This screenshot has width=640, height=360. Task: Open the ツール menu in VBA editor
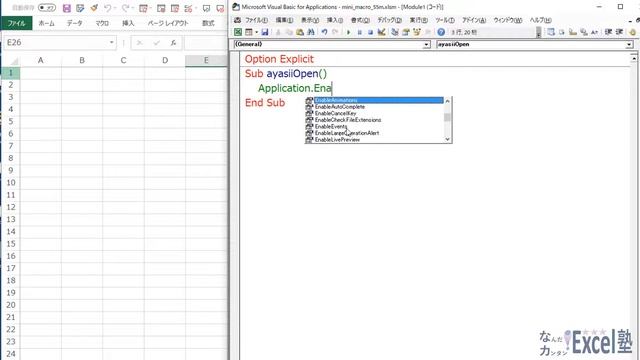pos(445,20)
